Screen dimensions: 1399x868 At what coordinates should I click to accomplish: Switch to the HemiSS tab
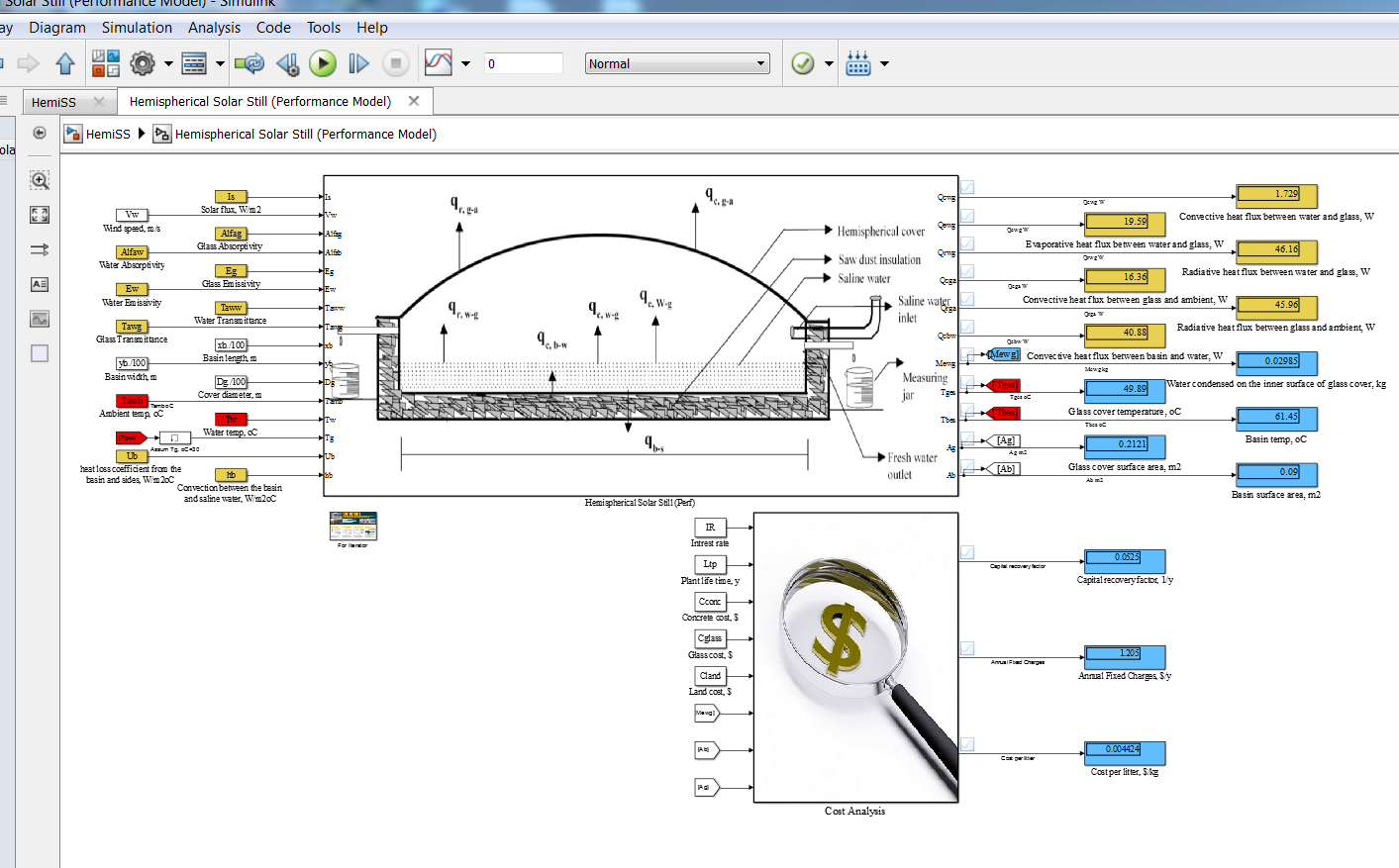point(57,101)
